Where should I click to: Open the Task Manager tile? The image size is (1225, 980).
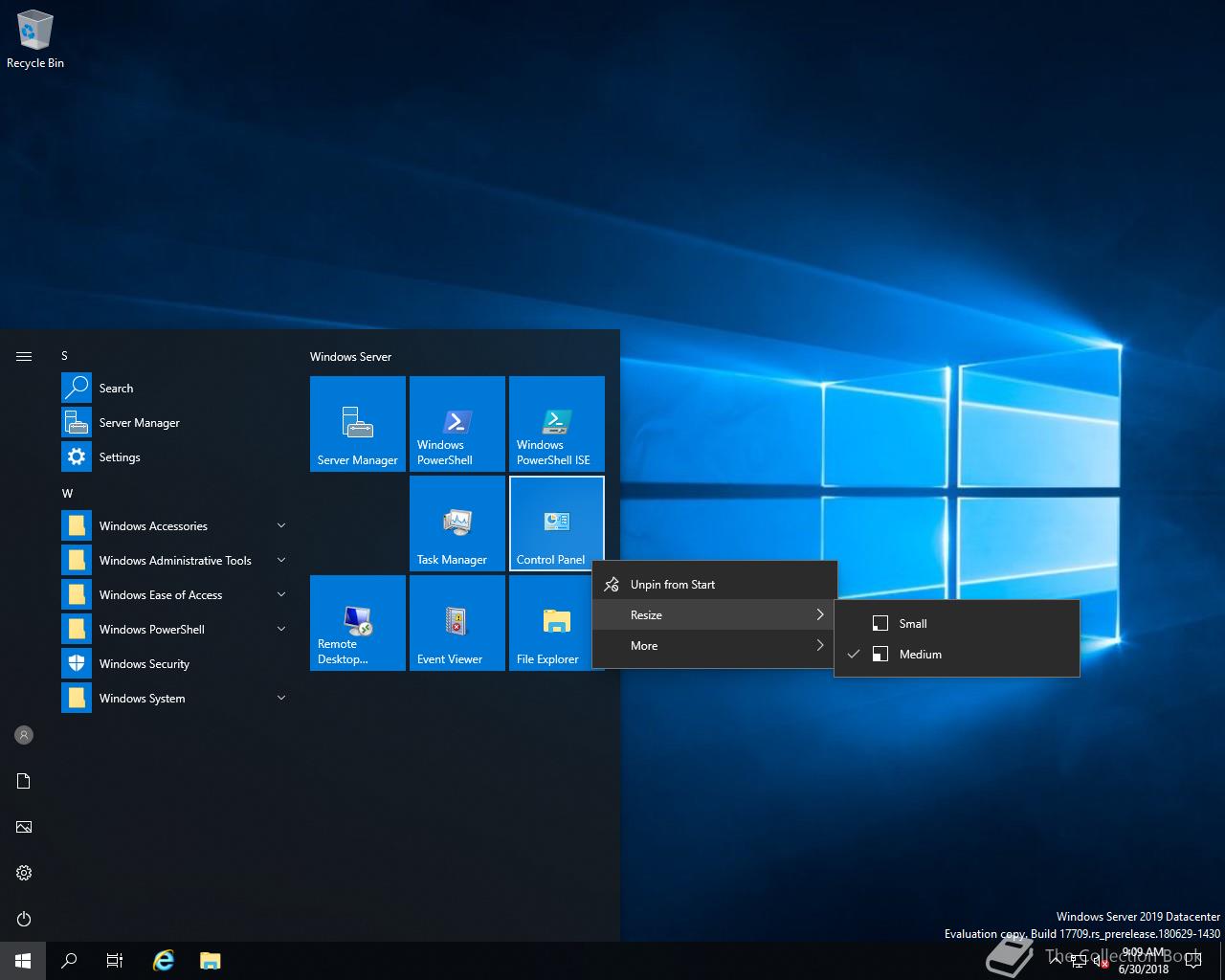pos(457,523)
